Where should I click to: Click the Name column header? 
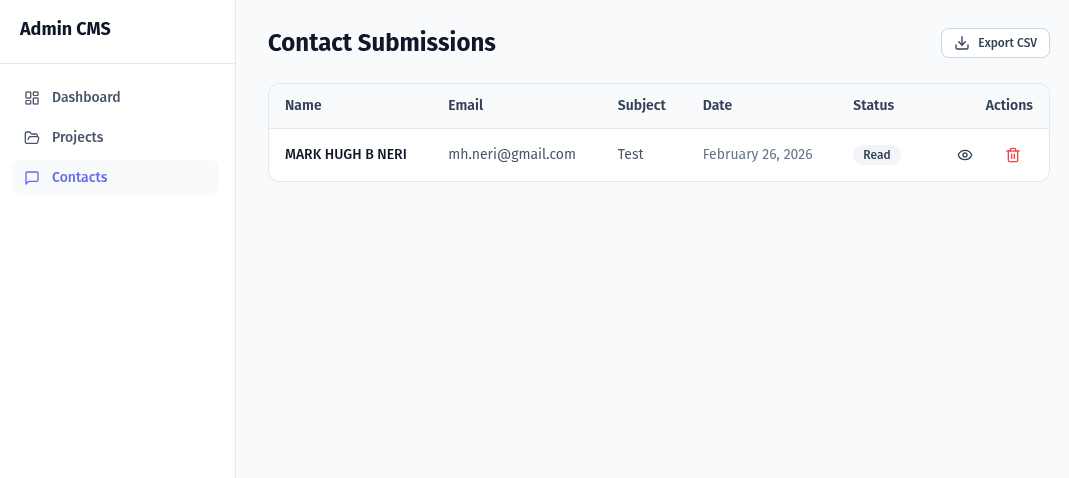pos(303,105)
